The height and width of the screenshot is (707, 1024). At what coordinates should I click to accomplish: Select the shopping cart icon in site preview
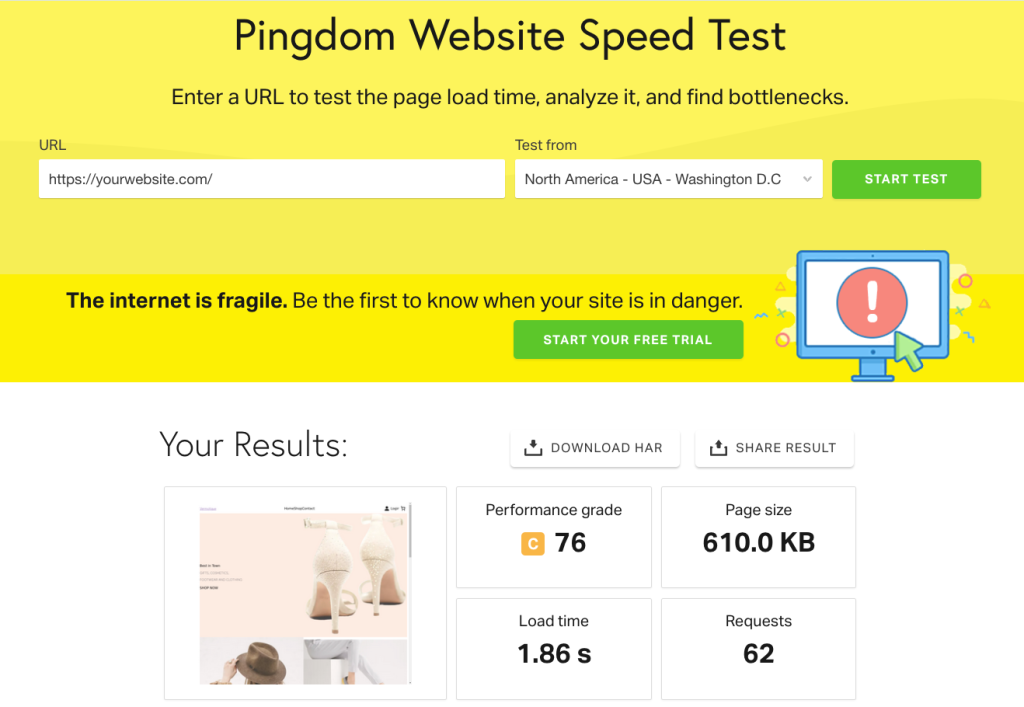[403, 508]
